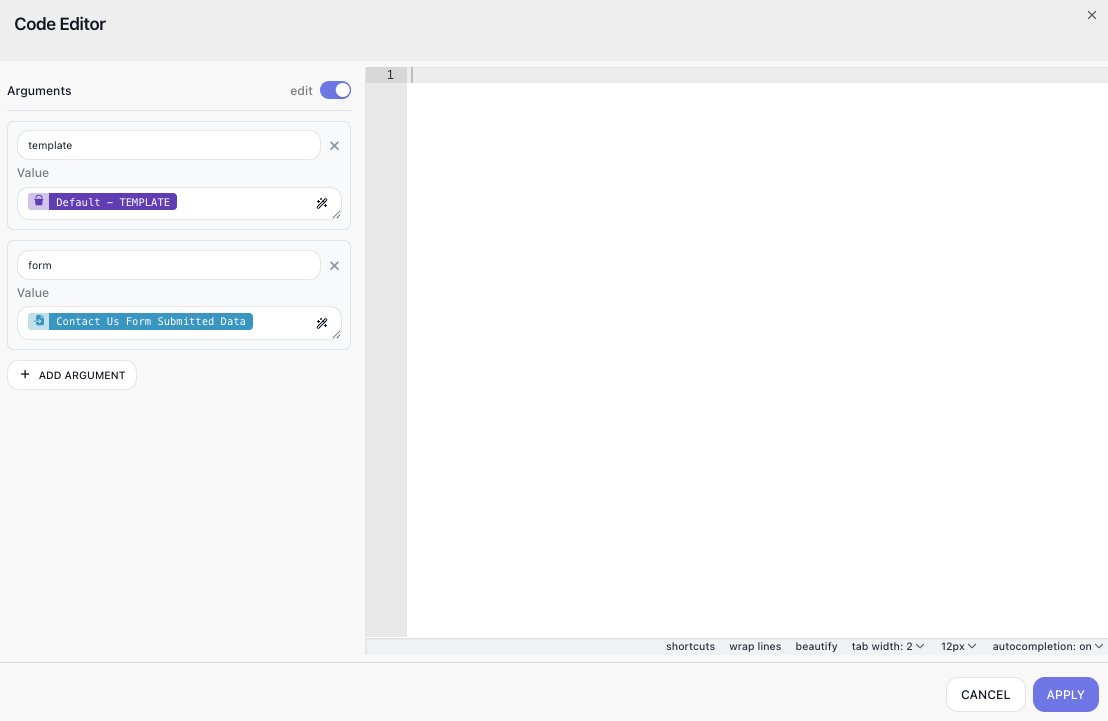Click ADD ARGUMENT button
Viewport: 1108px width, 721px height.
pos(72,375)
